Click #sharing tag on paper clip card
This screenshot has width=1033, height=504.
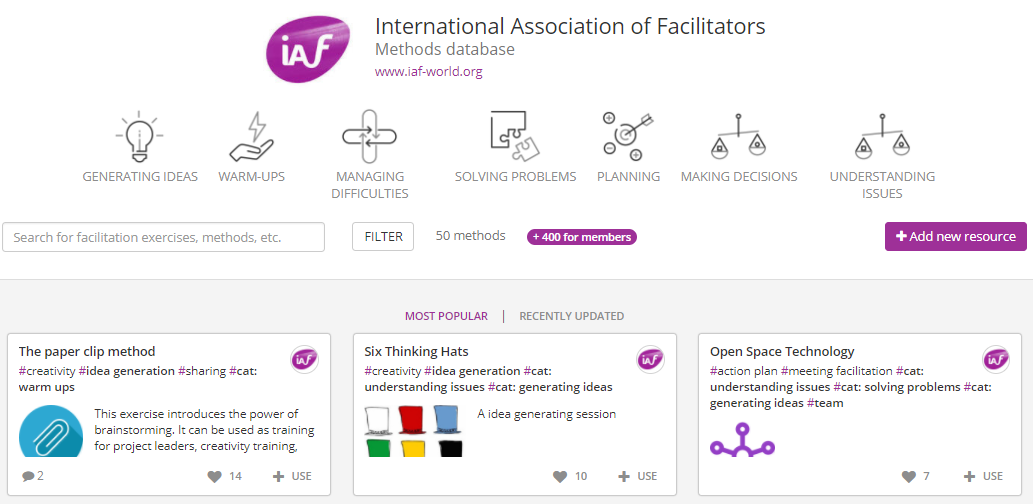202,371
